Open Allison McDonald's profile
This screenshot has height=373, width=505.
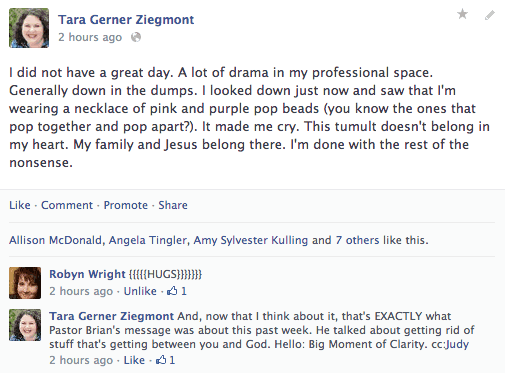point(55,240)
